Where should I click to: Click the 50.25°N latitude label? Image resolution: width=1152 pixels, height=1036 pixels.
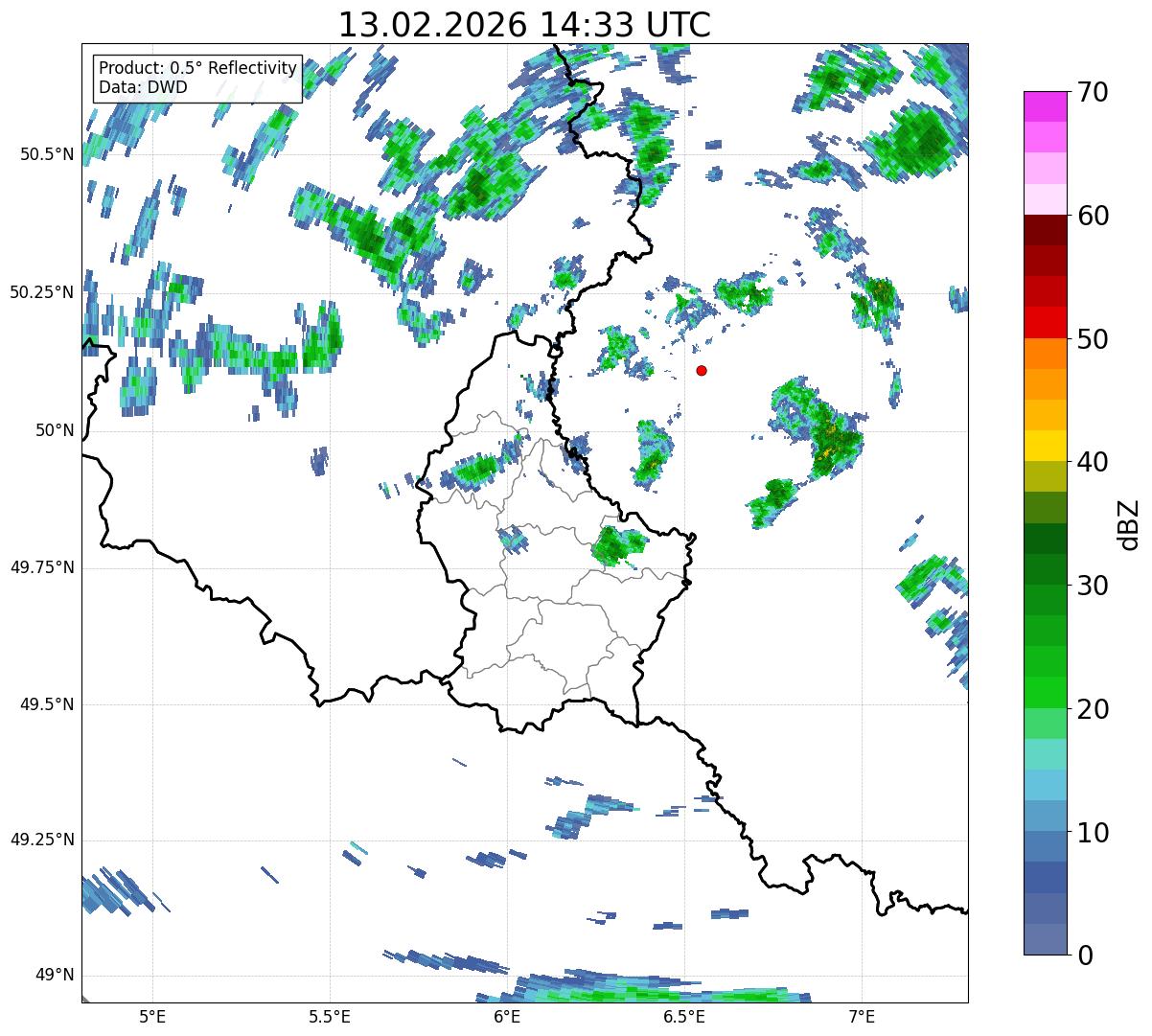click(42, 292)
